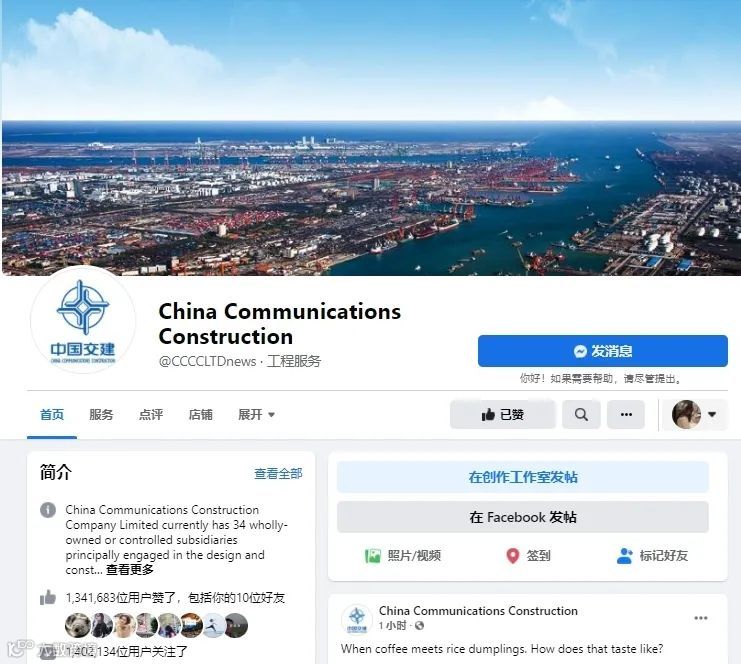Open the page three-dots more options
The image size is (741, 664).
pyautogui.click(x=626, y=414)
